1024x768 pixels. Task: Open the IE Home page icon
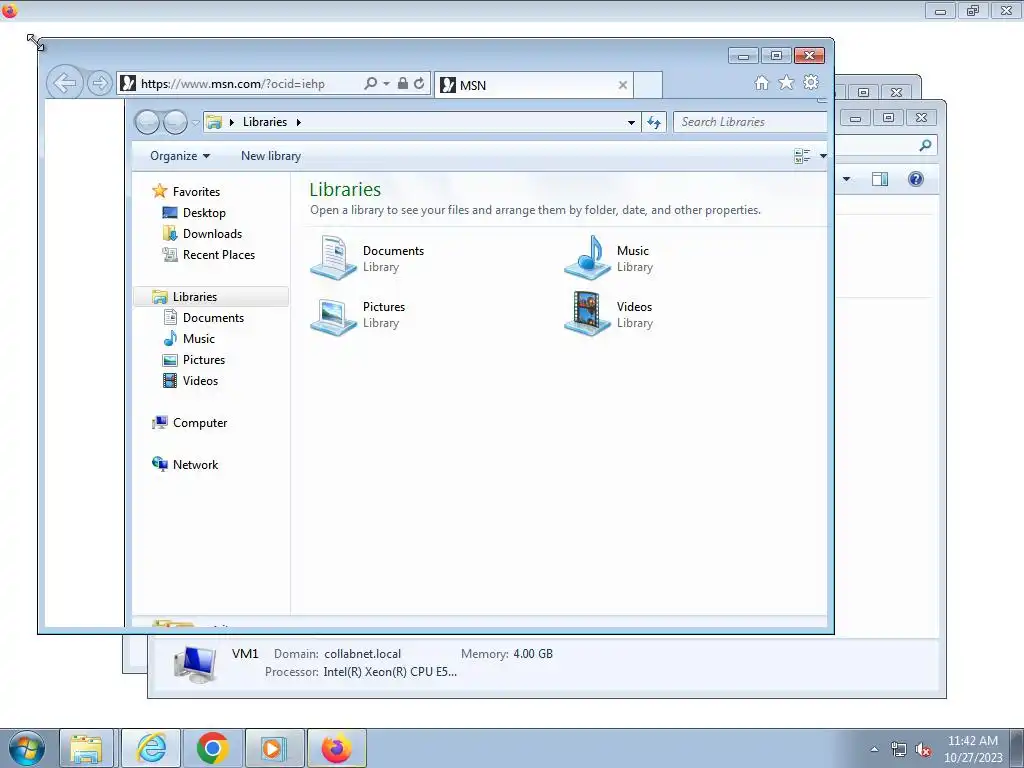(761, 82)
